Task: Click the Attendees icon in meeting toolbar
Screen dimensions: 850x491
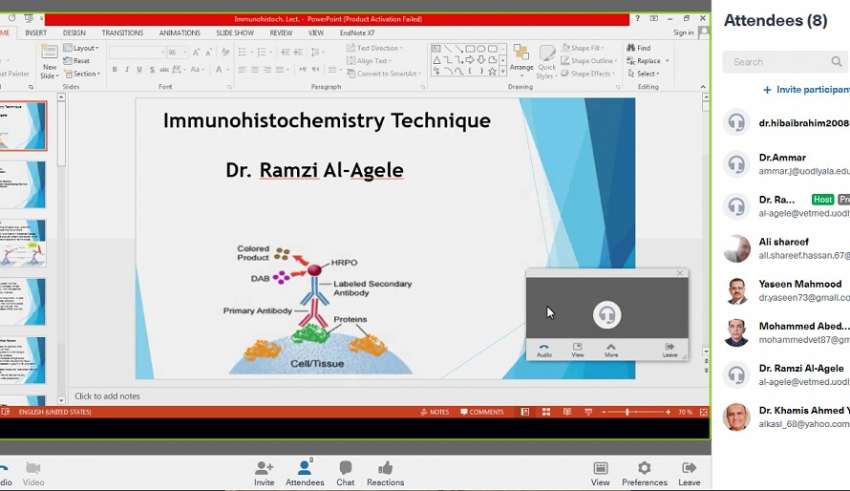Action: coord(305,469)
